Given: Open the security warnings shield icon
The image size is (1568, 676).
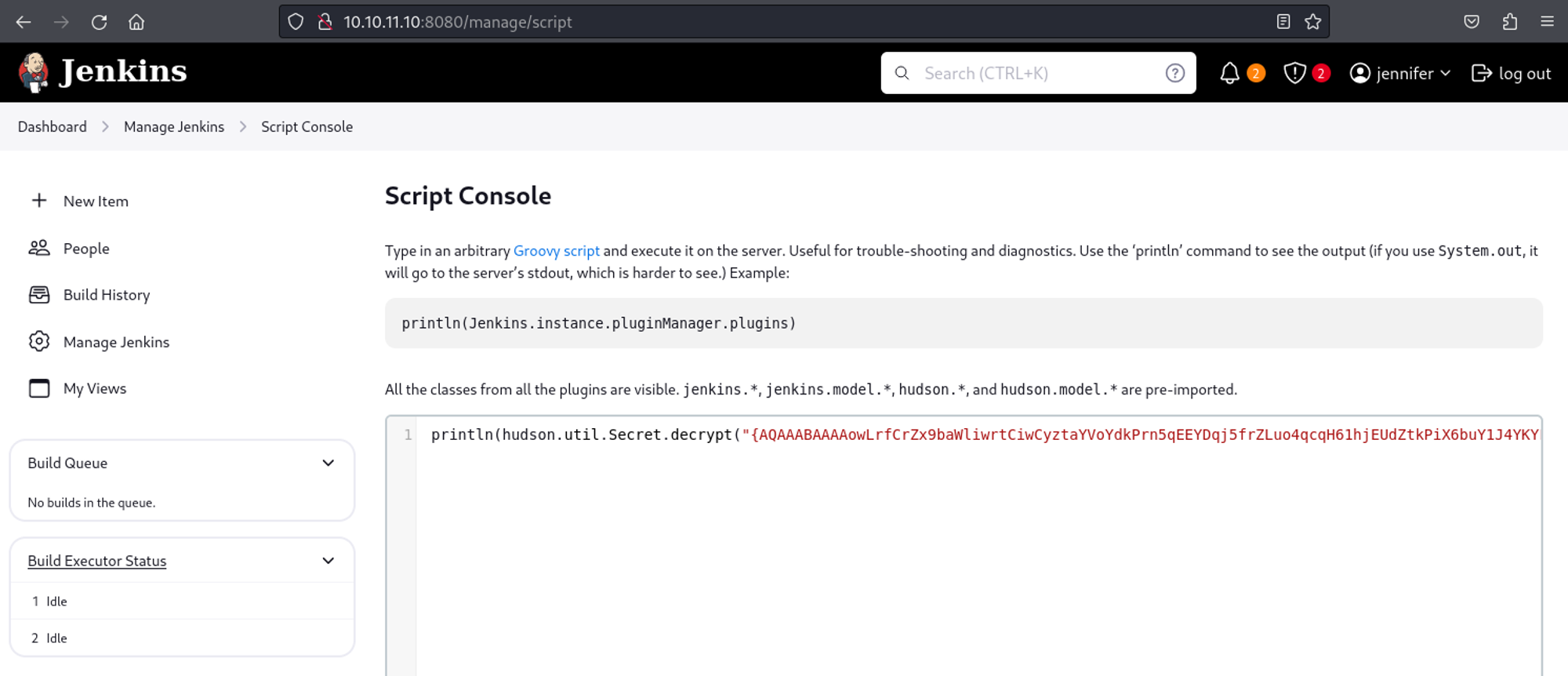Looking at the screenshot, I should click(x=1294, y=73).
